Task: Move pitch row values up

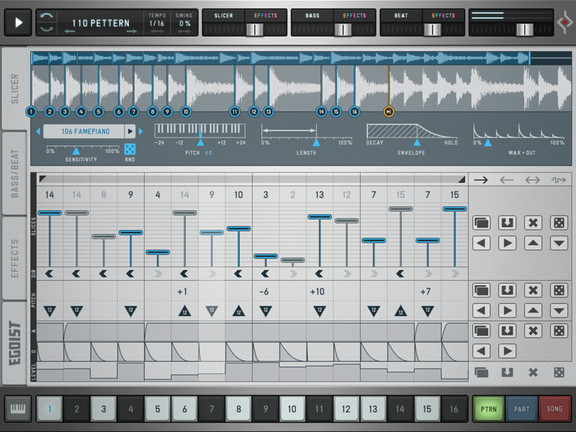Action: point(533,311)
